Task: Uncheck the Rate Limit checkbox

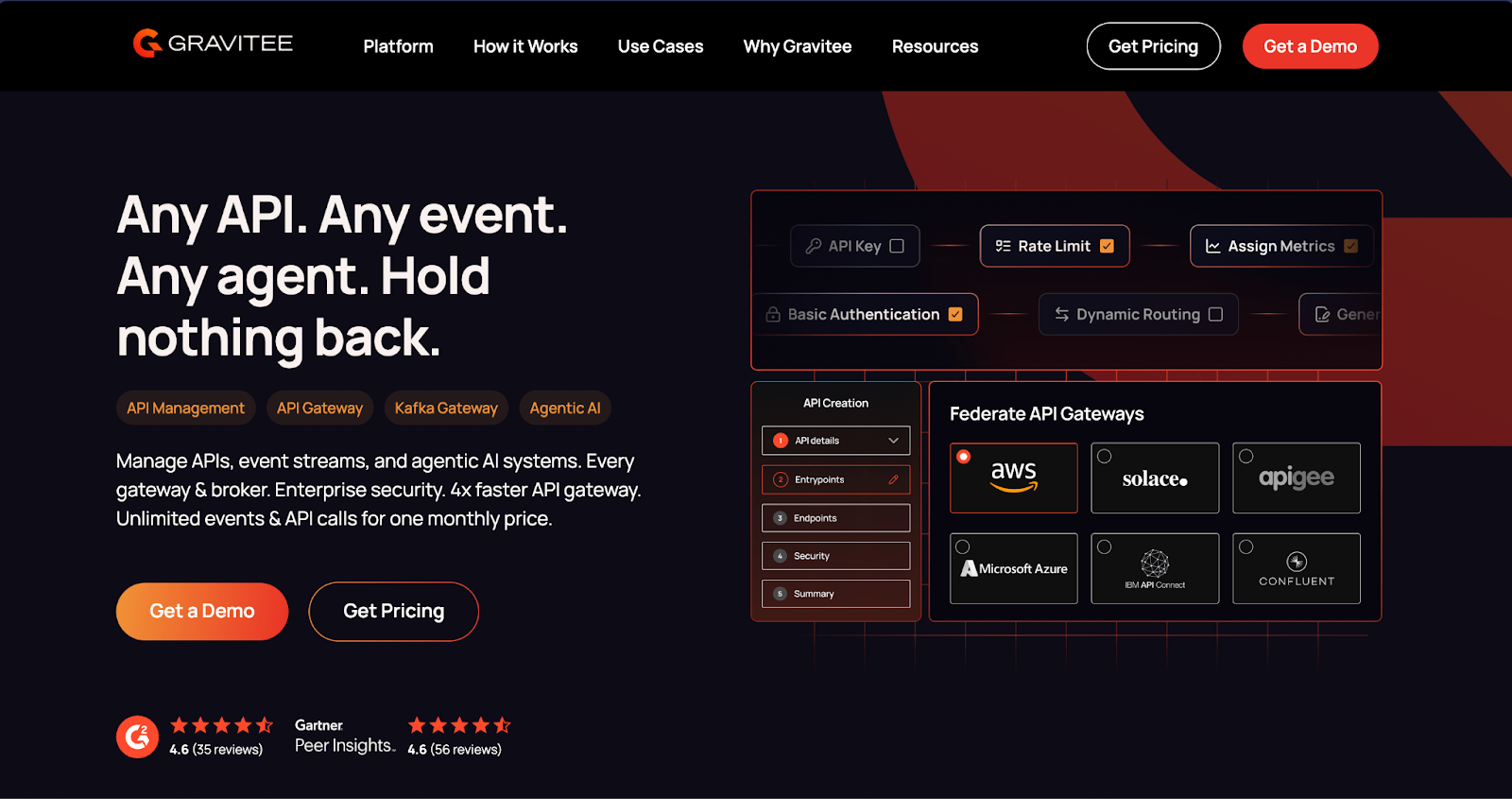Action: tap(1107, 246)
